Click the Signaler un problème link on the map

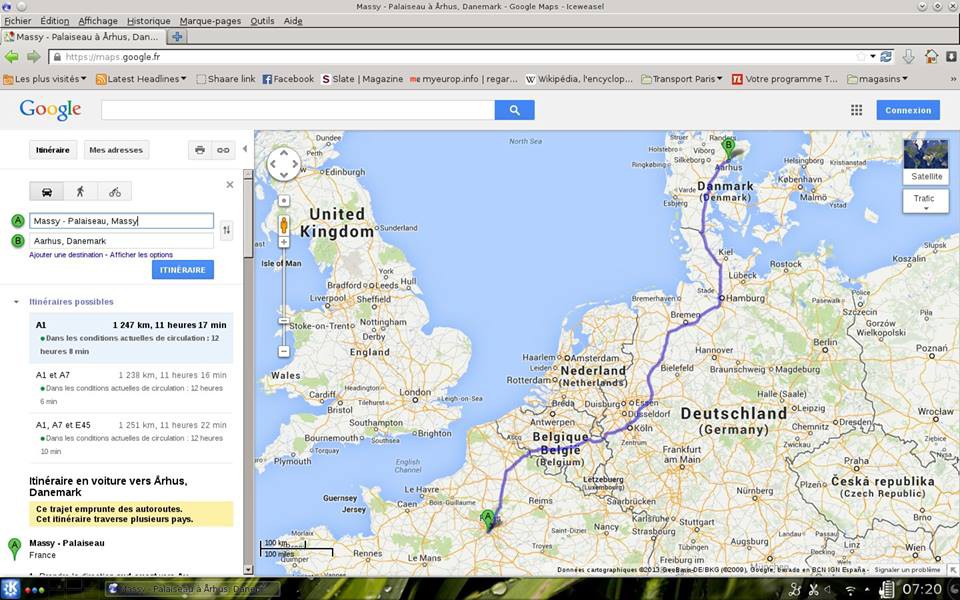tap(907, 570)
